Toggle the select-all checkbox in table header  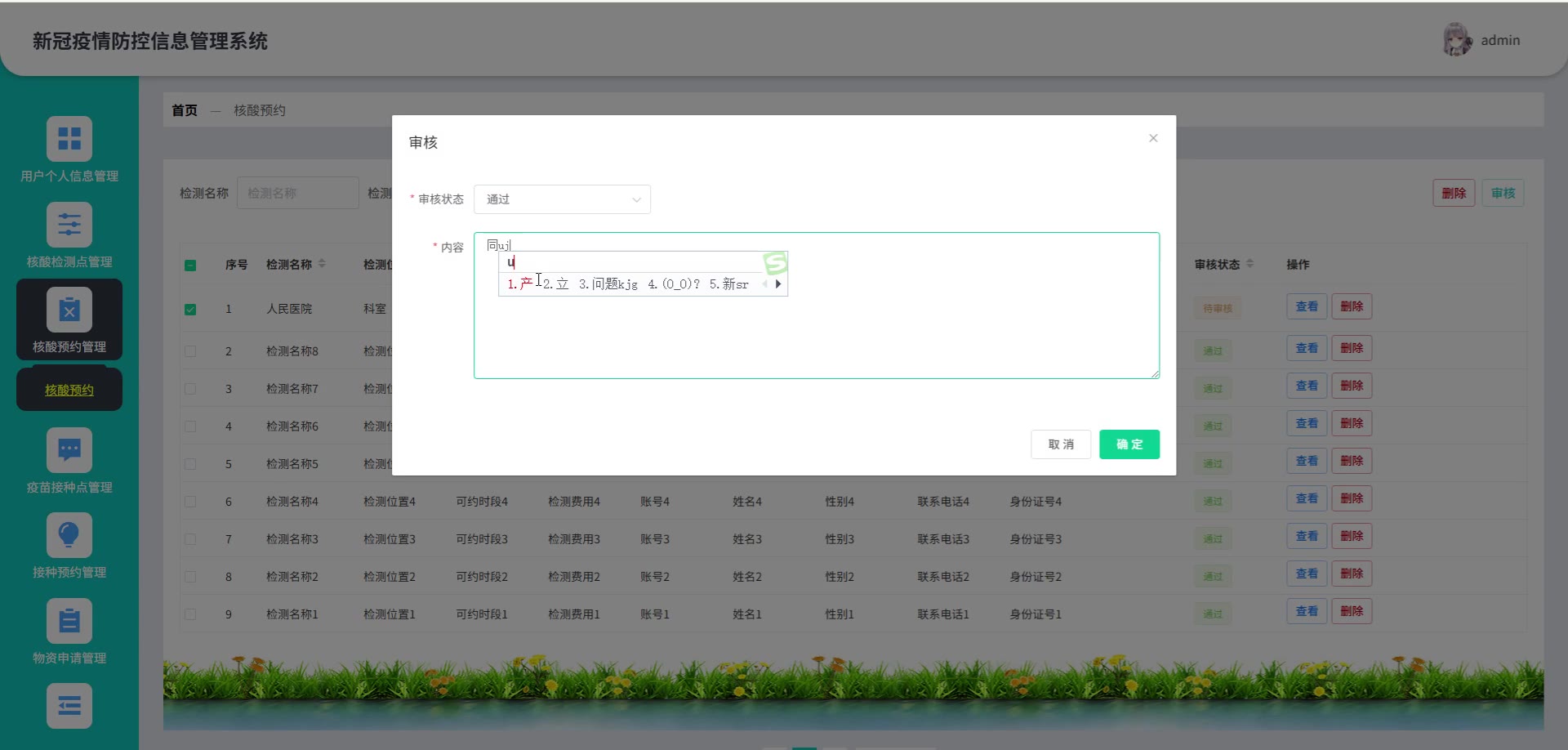point(190,266)
